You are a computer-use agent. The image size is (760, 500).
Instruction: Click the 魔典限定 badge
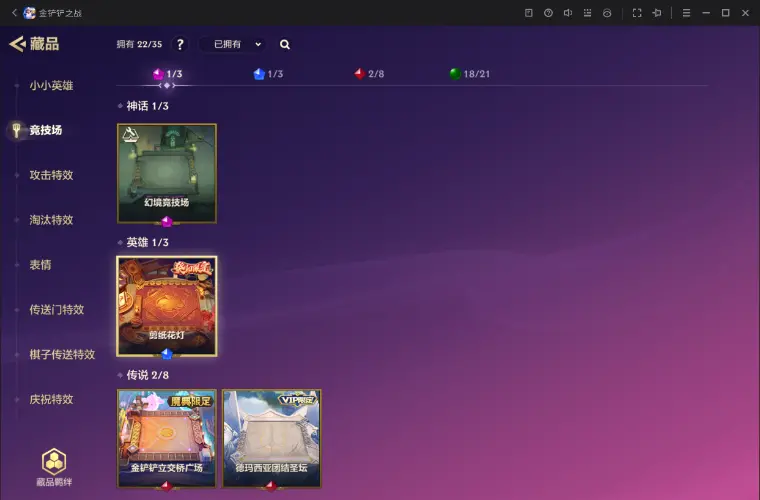(x=191, y=401)
